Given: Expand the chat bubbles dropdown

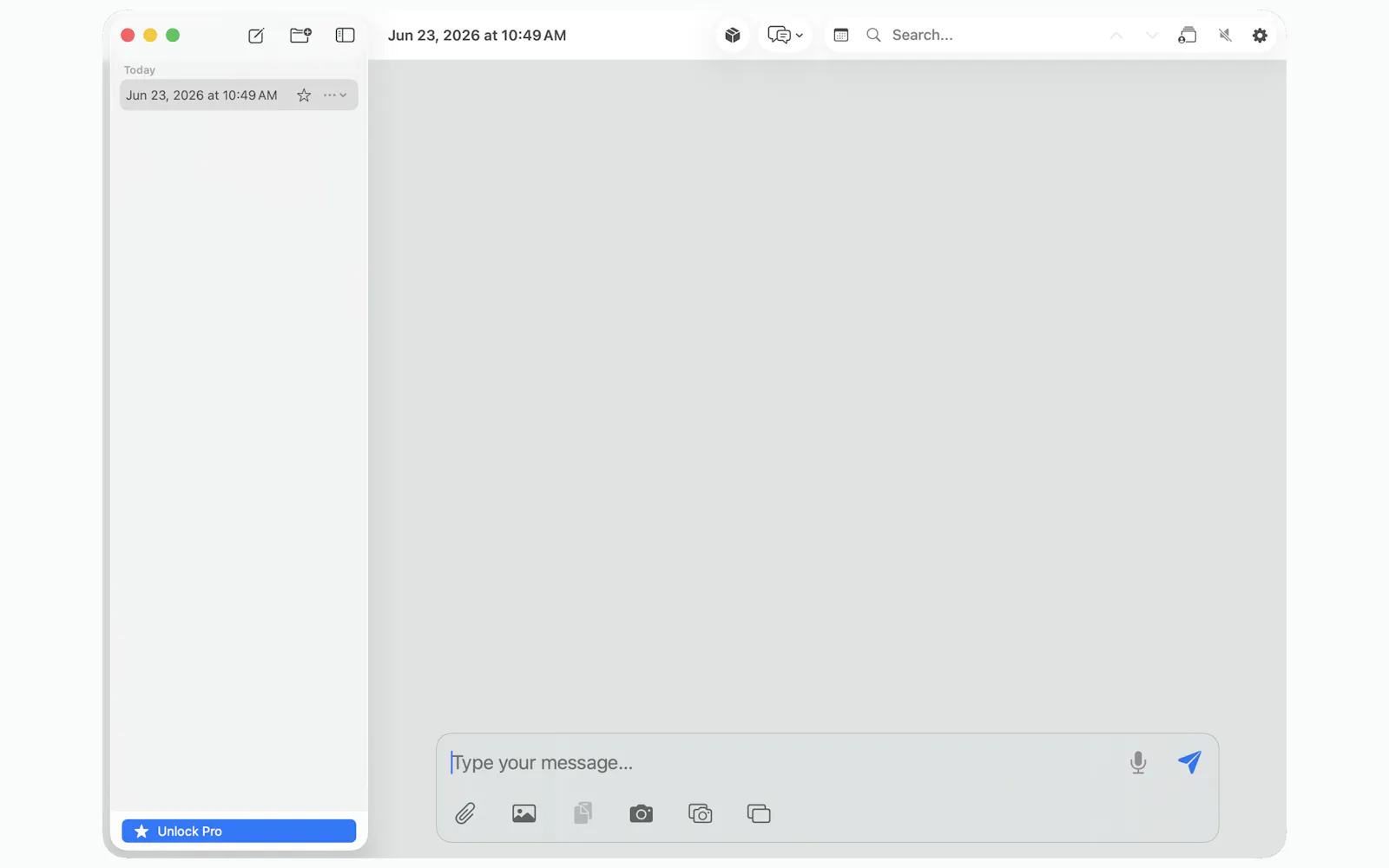Looking at the screenshot, I should tap(785, 36).
